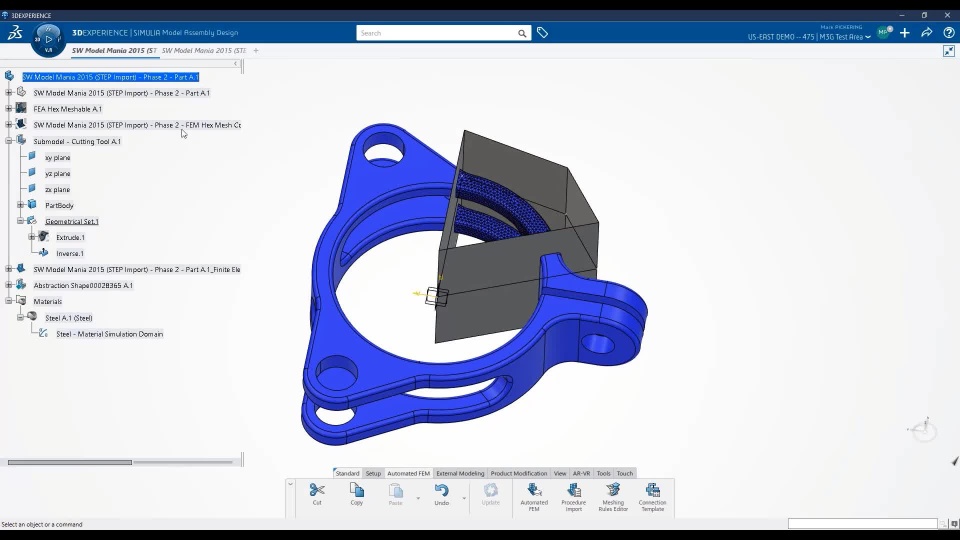Click the Inverse.1 feature icon
This screenshot has width=960, height=540.
pos(43,253)
